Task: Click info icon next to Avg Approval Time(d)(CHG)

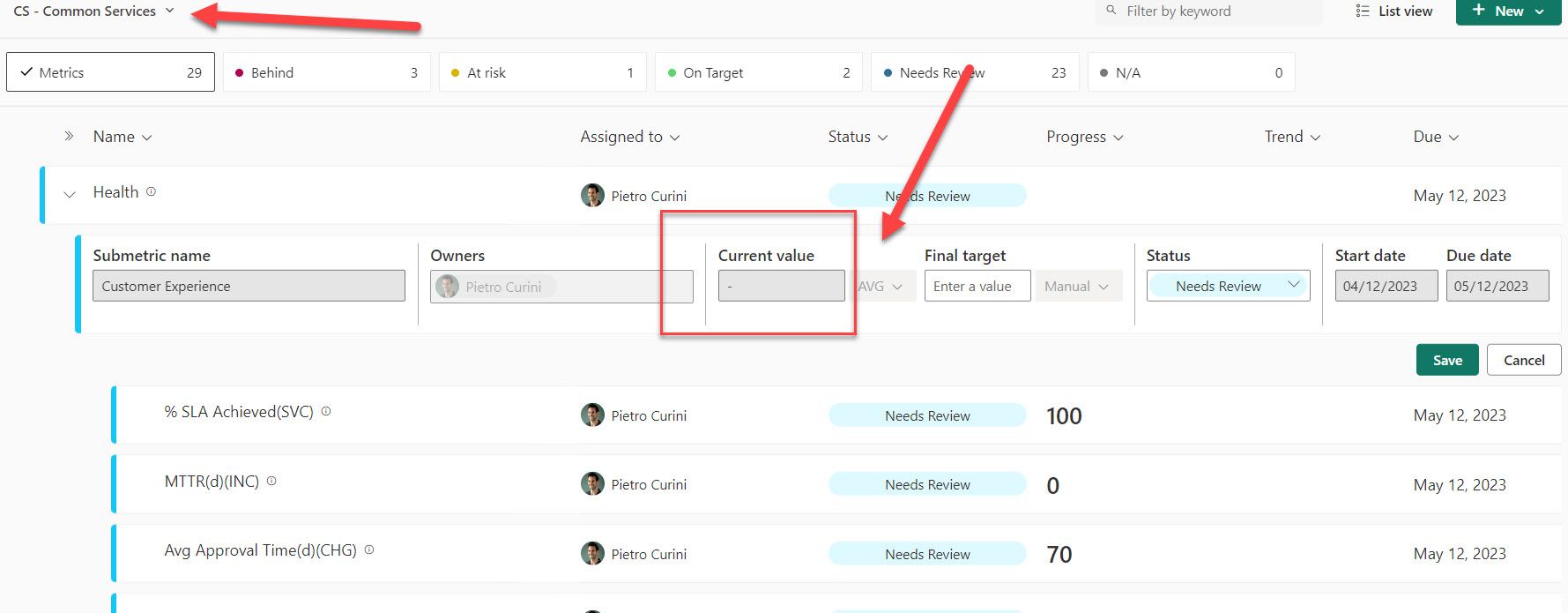Action: (369, 549)
